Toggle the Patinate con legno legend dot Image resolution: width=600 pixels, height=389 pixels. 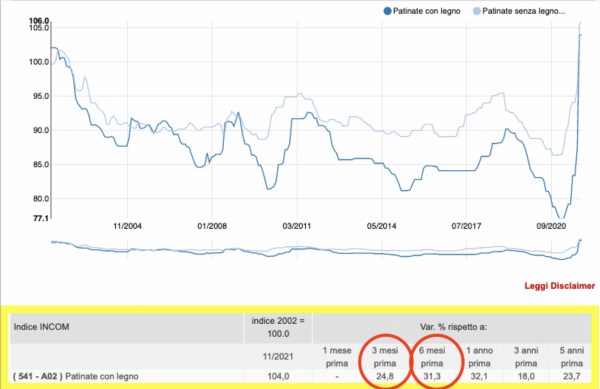tap(387, 11)
